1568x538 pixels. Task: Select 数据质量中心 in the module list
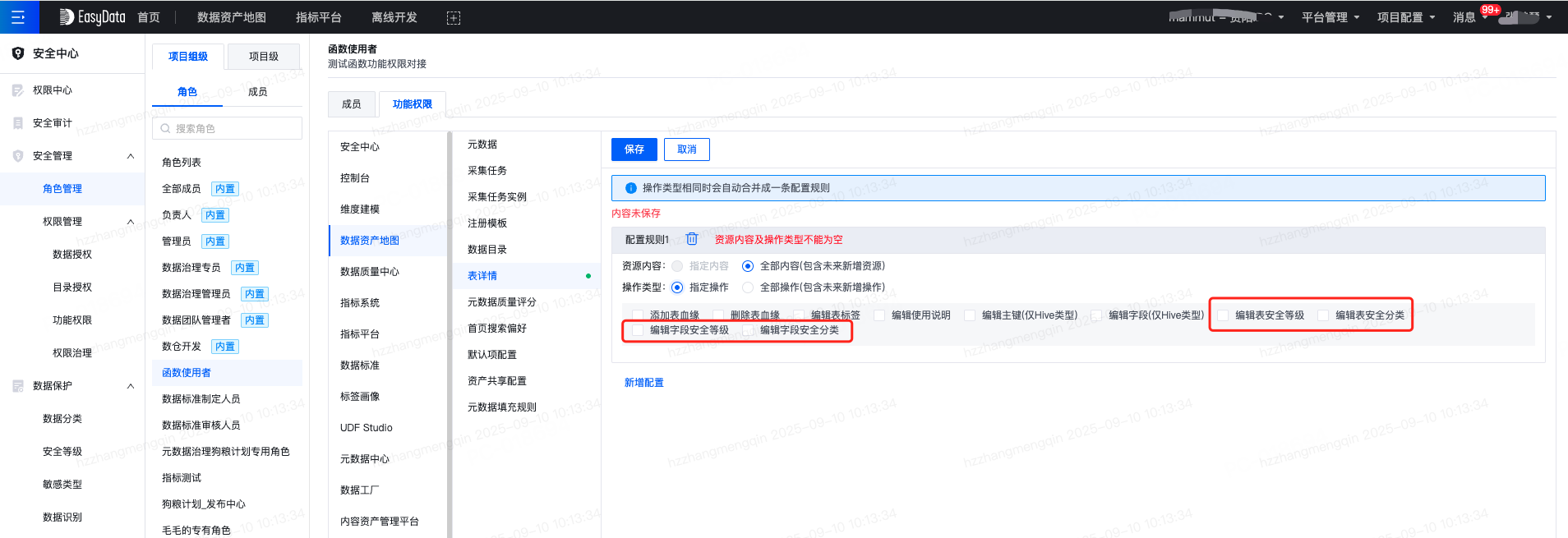click(x=369, y=272)
